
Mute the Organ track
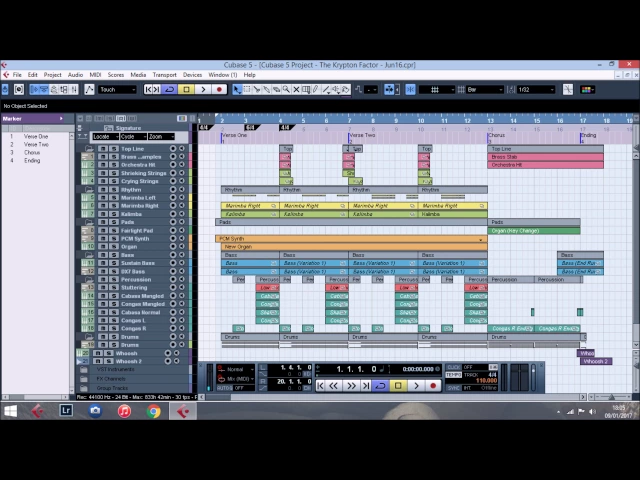pos(103,247)
